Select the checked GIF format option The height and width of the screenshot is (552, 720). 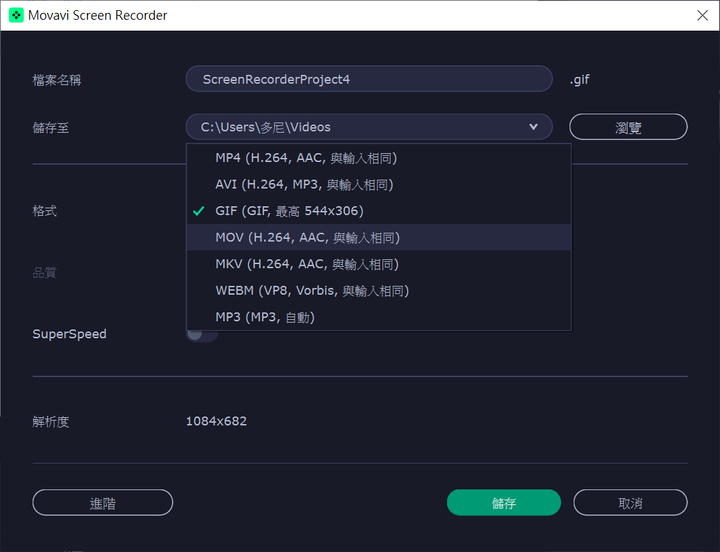pyautogui.click(x=379, y=211)
